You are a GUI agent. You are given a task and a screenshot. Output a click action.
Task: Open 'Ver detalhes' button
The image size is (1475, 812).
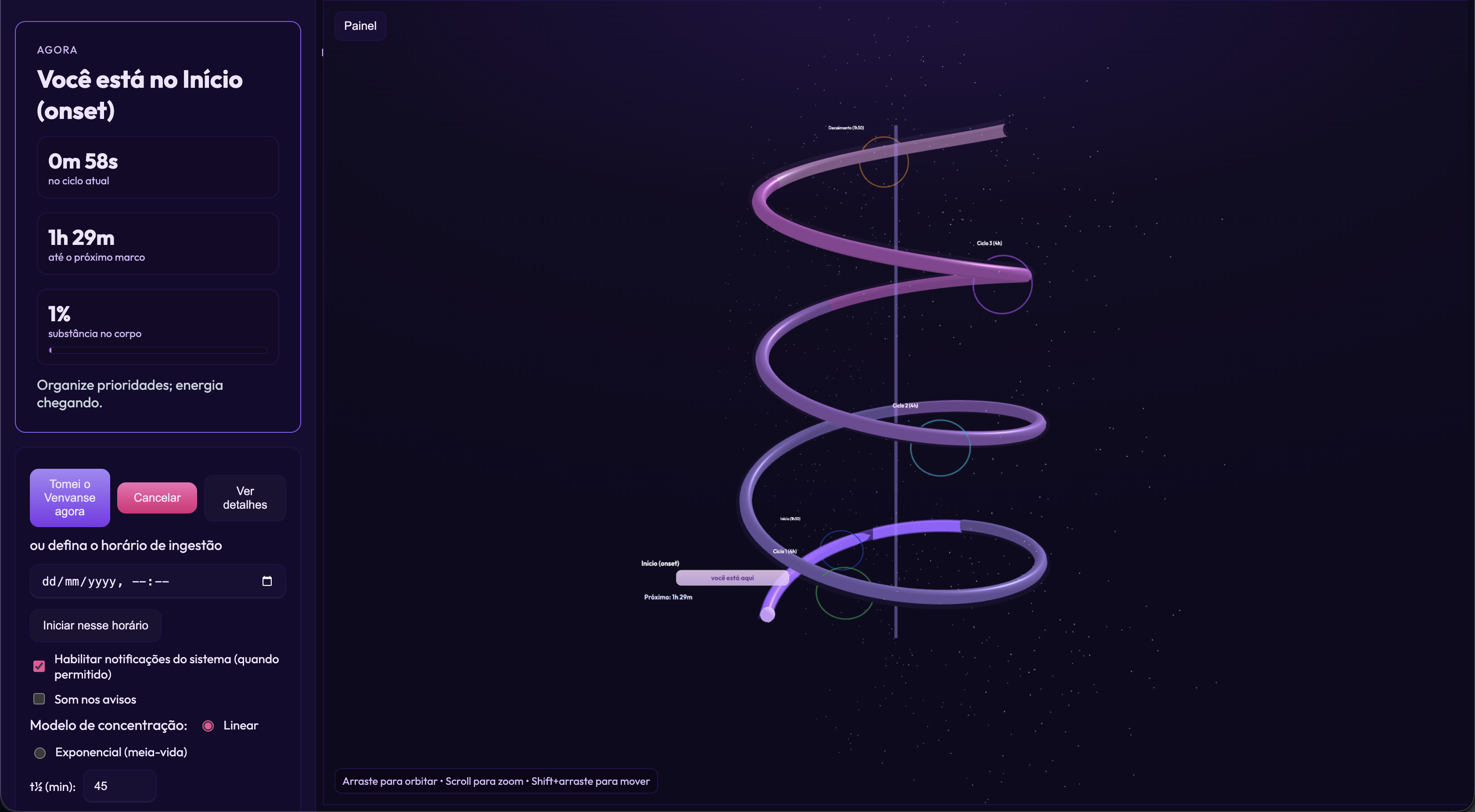point(245,498)
